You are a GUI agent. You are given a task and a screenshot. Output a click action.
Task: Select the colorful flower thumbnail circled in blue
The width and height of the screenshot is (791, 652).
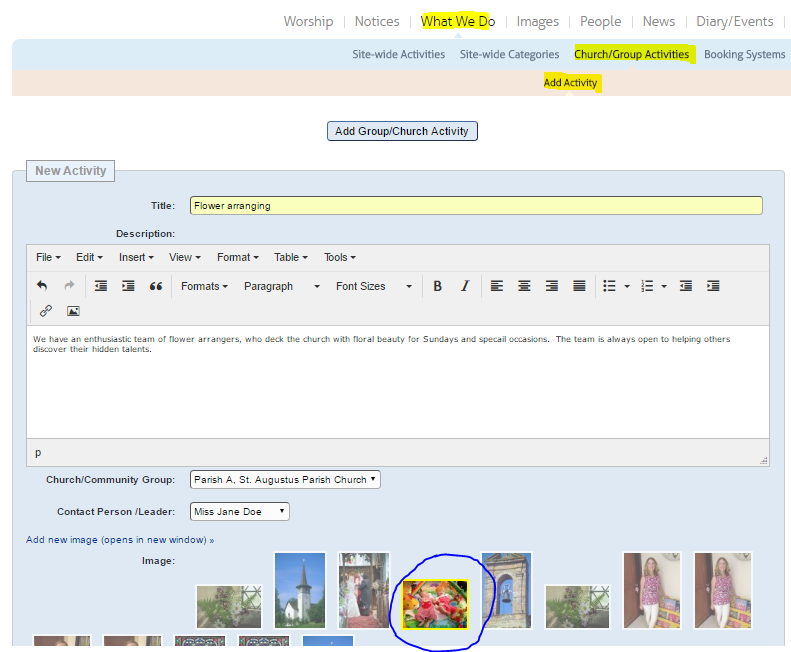pos(435,604)
